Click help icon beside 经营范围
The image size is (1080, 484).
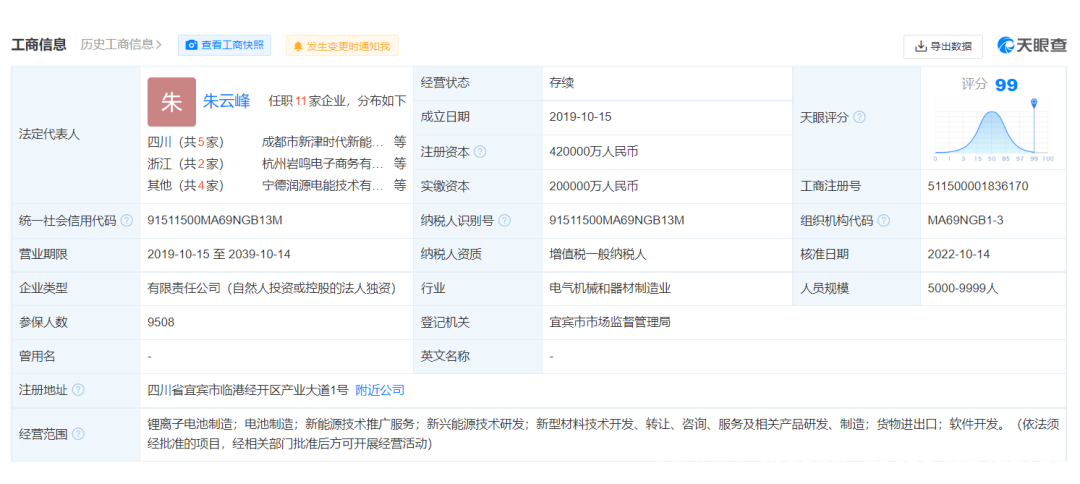(79, 434)
